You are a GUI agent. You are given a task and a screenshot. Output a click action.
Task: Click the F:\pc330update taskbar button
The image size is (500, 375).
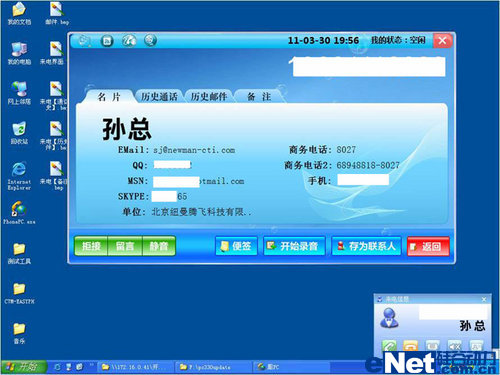[213, 367]
